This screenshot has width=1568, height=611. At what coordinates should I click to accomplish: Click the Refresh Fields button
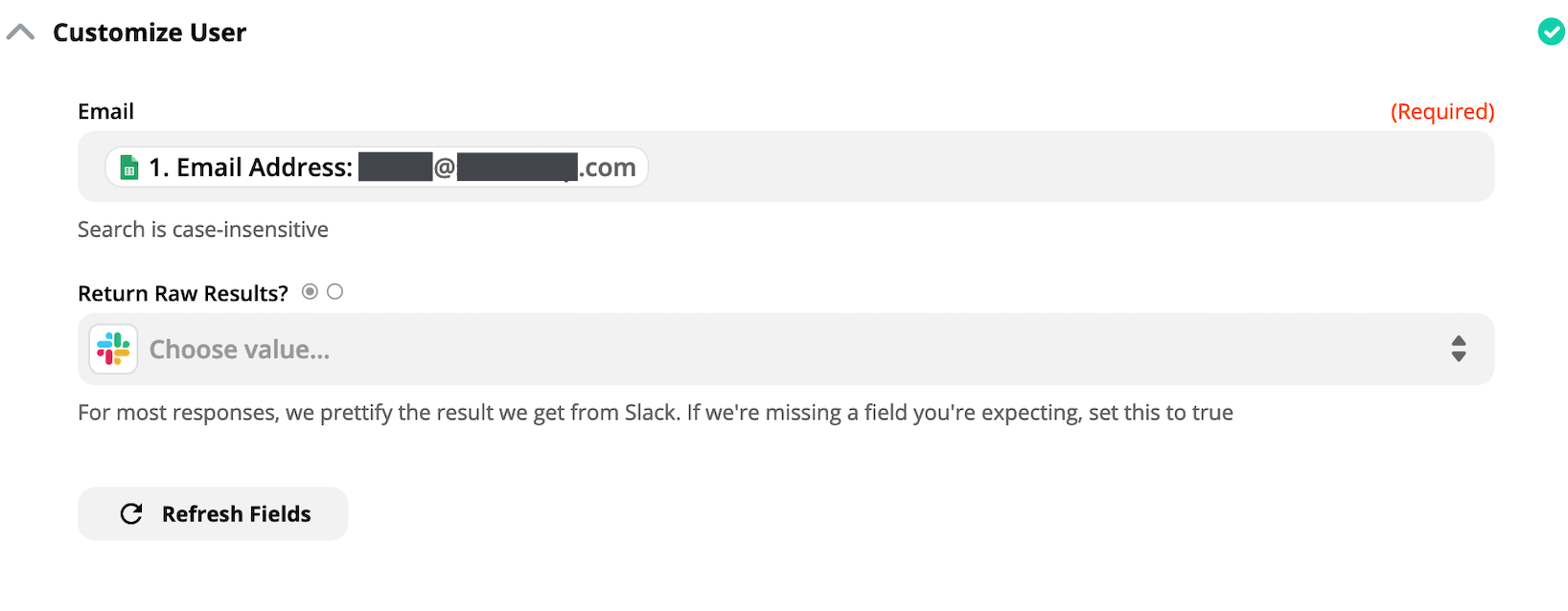(x=213, y=514)
